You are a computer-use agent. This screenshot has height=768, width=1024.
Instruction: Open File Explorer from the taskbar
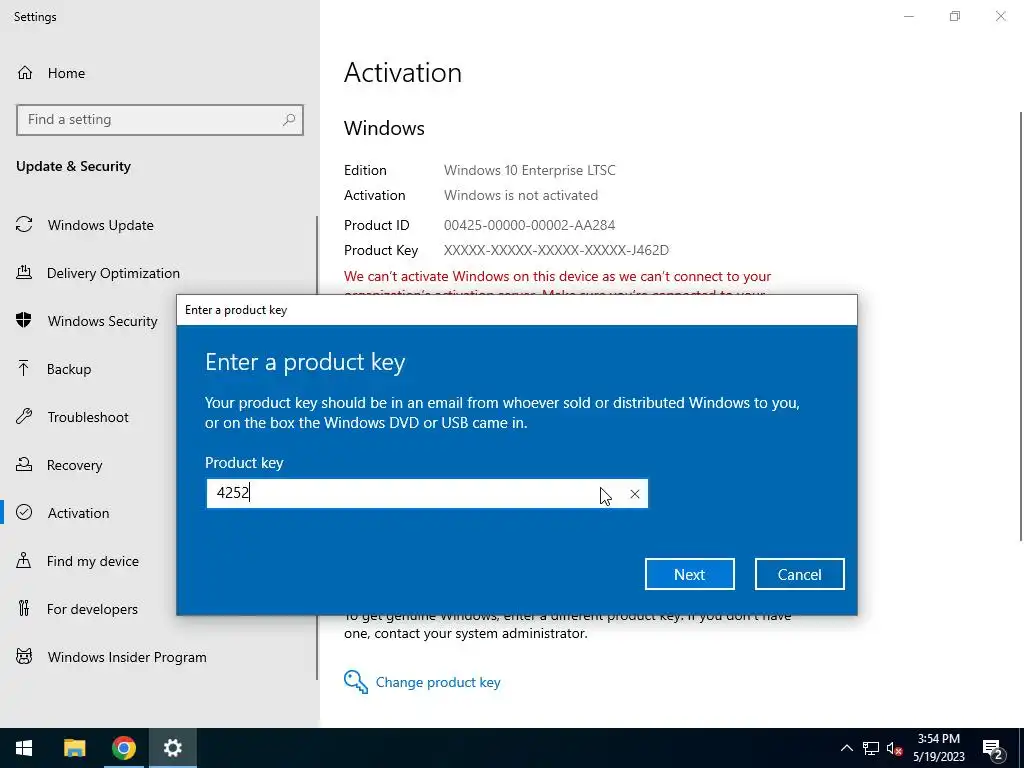click(x=74, y=748)
